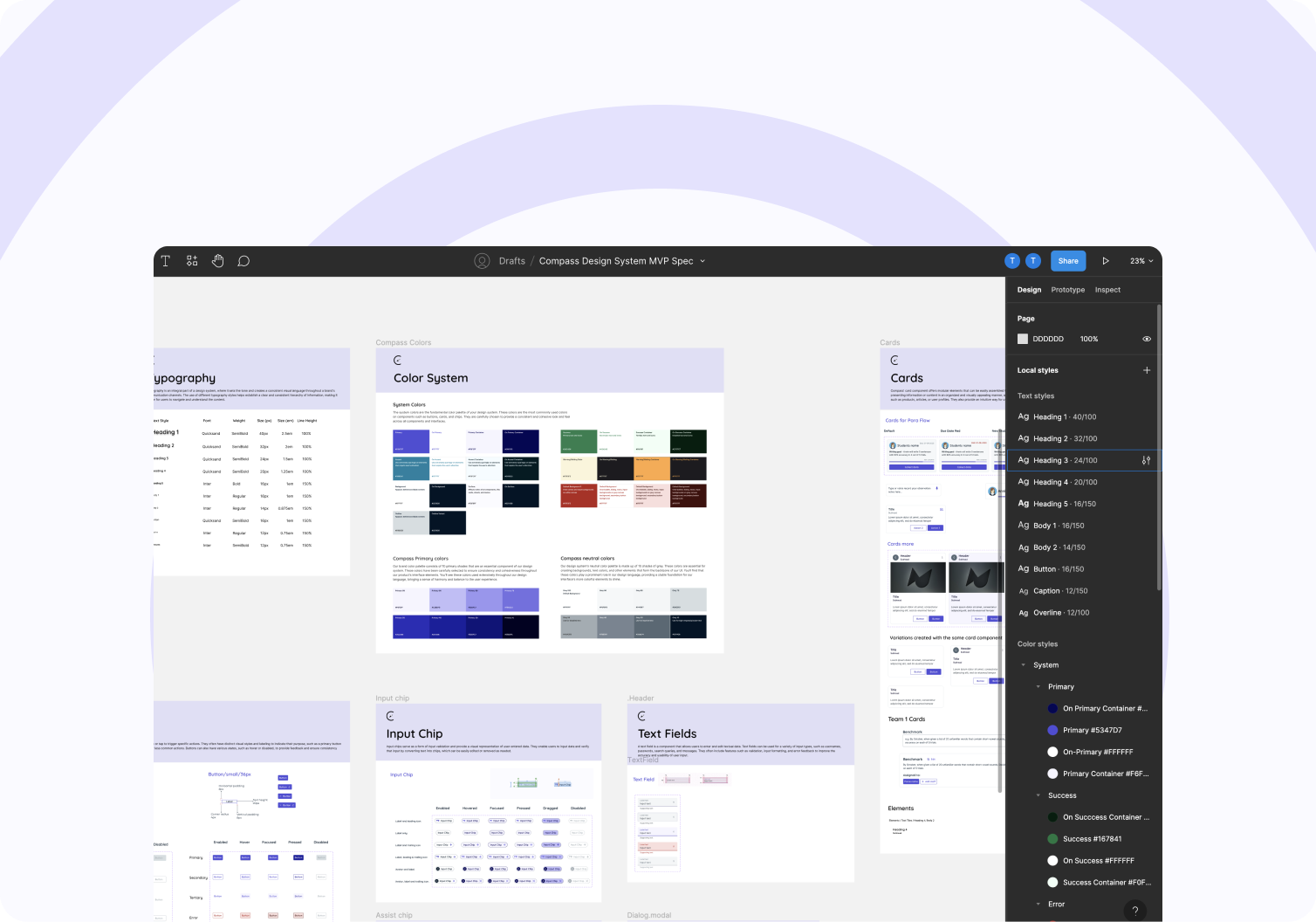Collapse the Error color group
This screenshot has height=922, width=1316.
click(x=1038, y=905)
